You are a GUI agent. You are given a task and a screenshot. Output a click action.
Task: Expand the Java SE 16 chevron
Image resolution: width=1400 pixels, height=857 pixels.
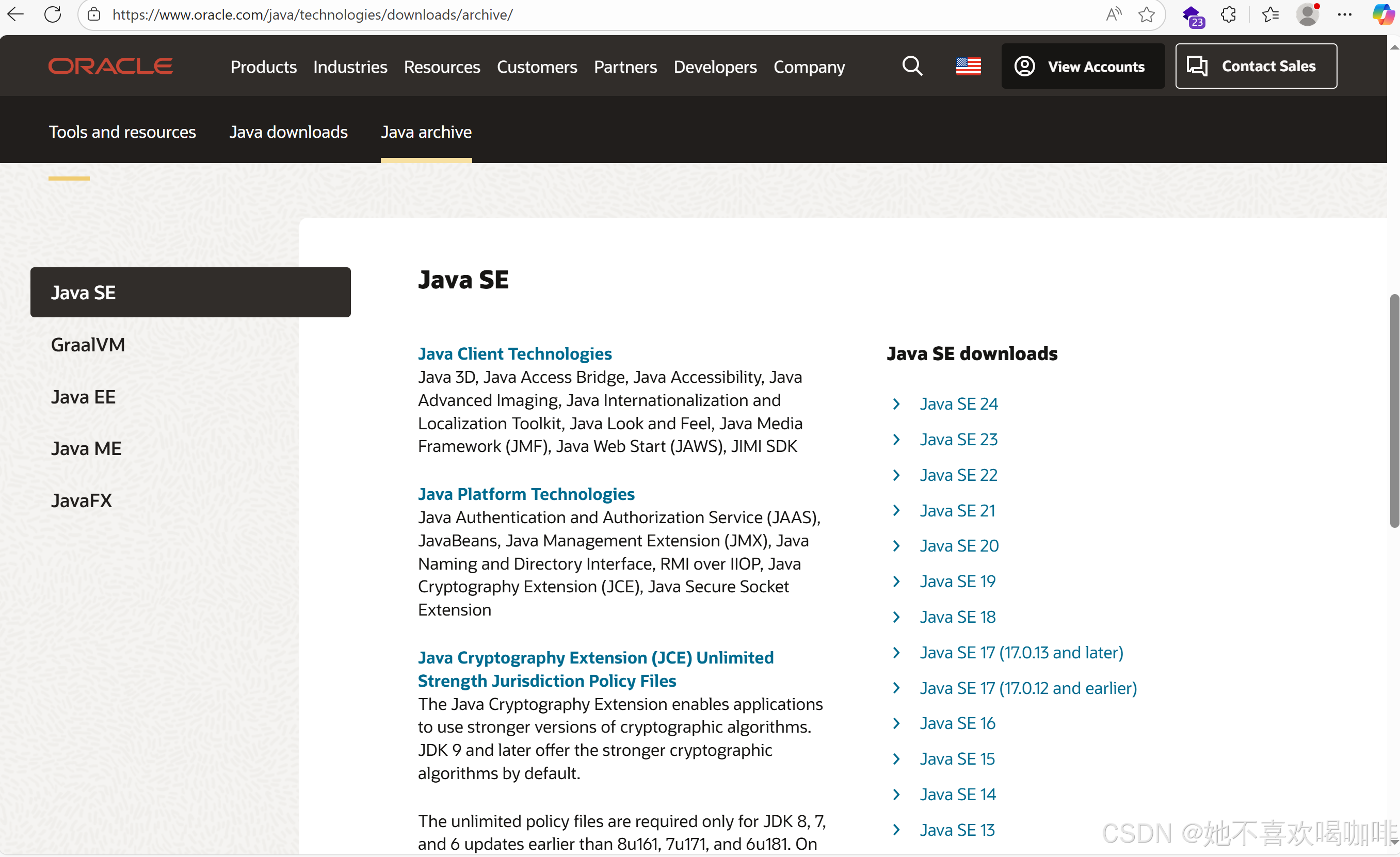(x=896, y=723)
